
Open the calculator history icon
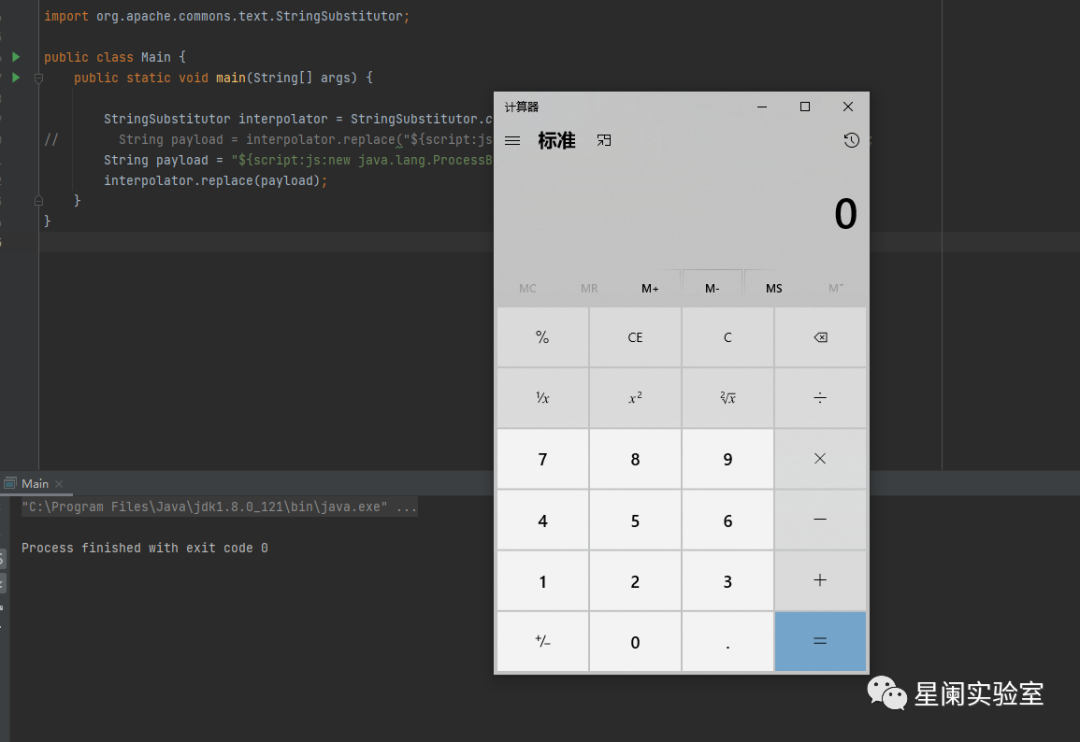click(x=851, y=141)
